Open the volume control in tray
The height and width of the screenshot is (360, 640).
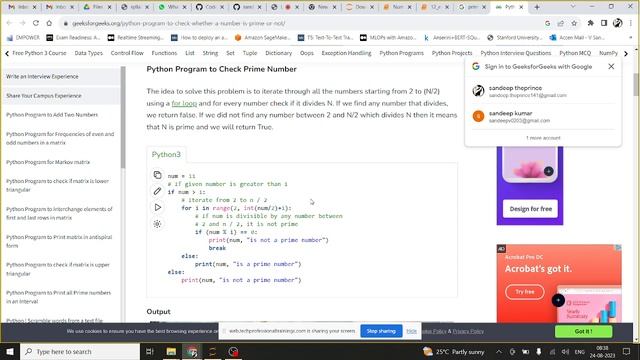point(565,351)
